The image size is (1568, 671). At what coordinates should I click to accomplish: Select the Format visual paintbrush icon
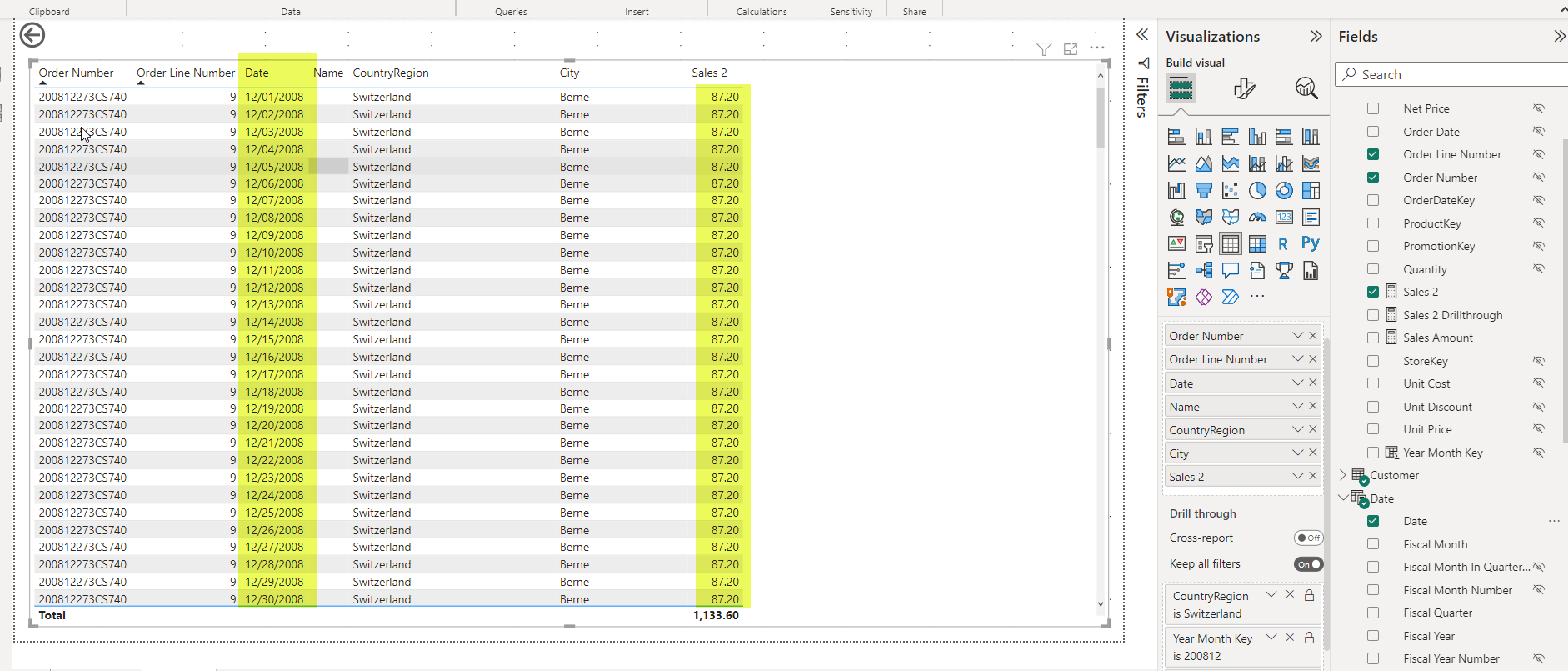click(x=1244, y=88)
